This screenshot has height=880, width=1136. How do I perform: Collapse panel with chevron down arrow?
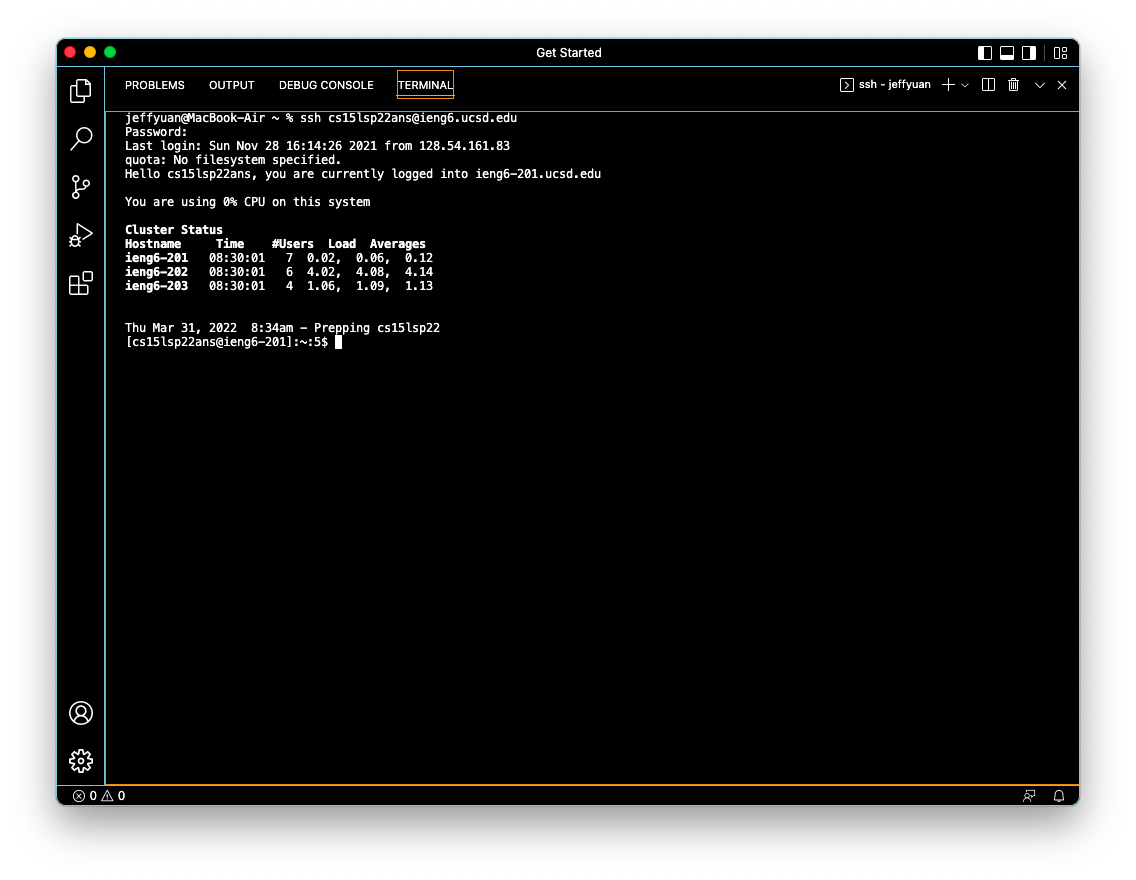(1040, 85)
